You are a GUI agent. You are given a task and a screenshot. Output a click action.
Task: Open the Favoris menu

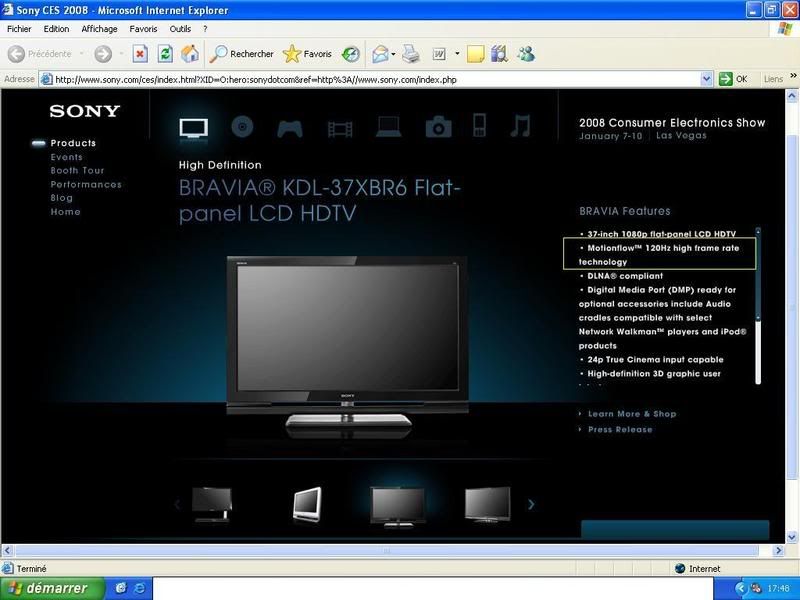pos(143,29)
